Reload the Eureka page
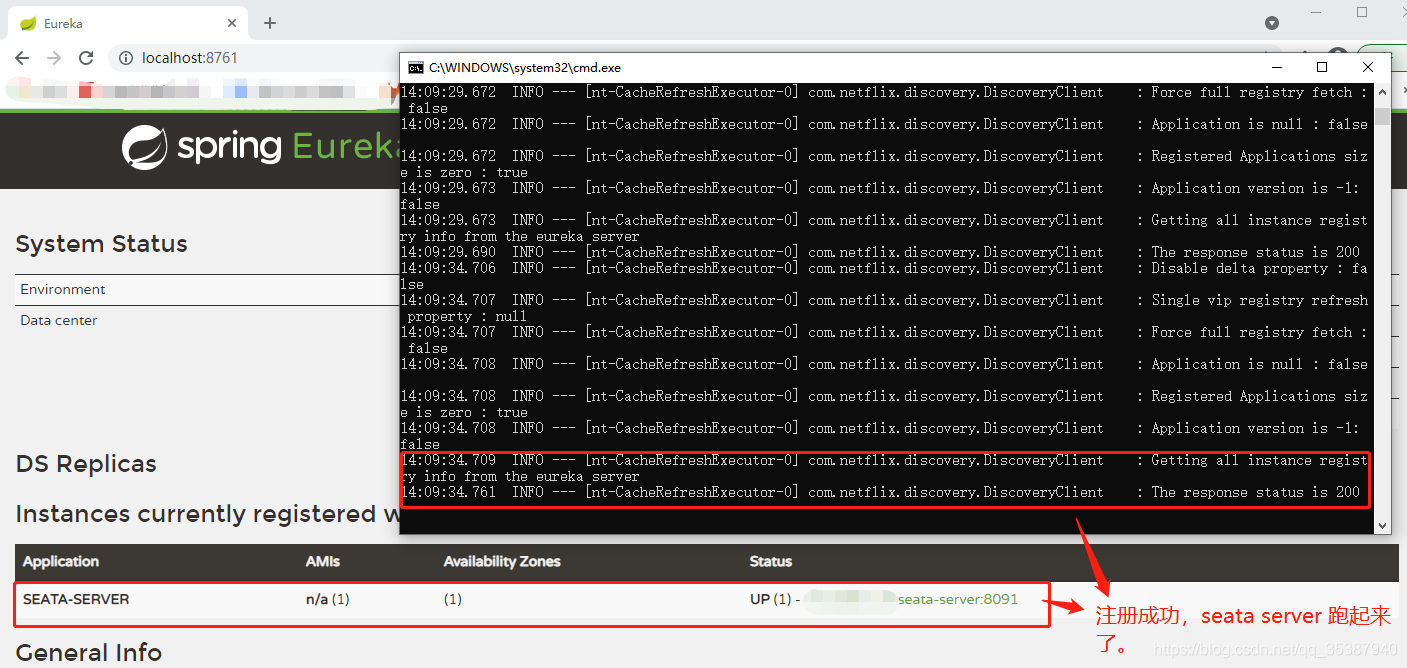Image resolution: width=1407 pixels, height=668 pixels. 86,58
